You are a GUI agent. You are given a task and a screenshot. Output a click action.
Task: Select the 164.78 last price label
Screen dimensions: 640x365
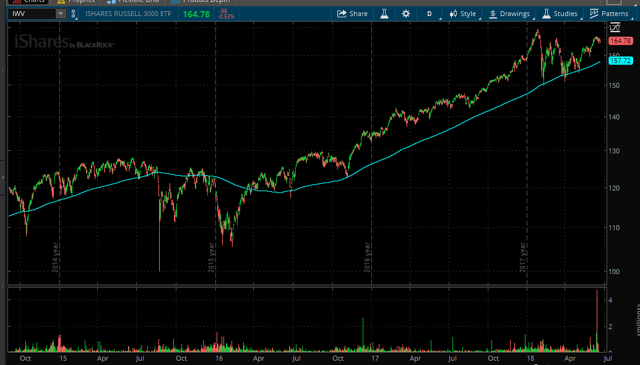click(620, 41)
